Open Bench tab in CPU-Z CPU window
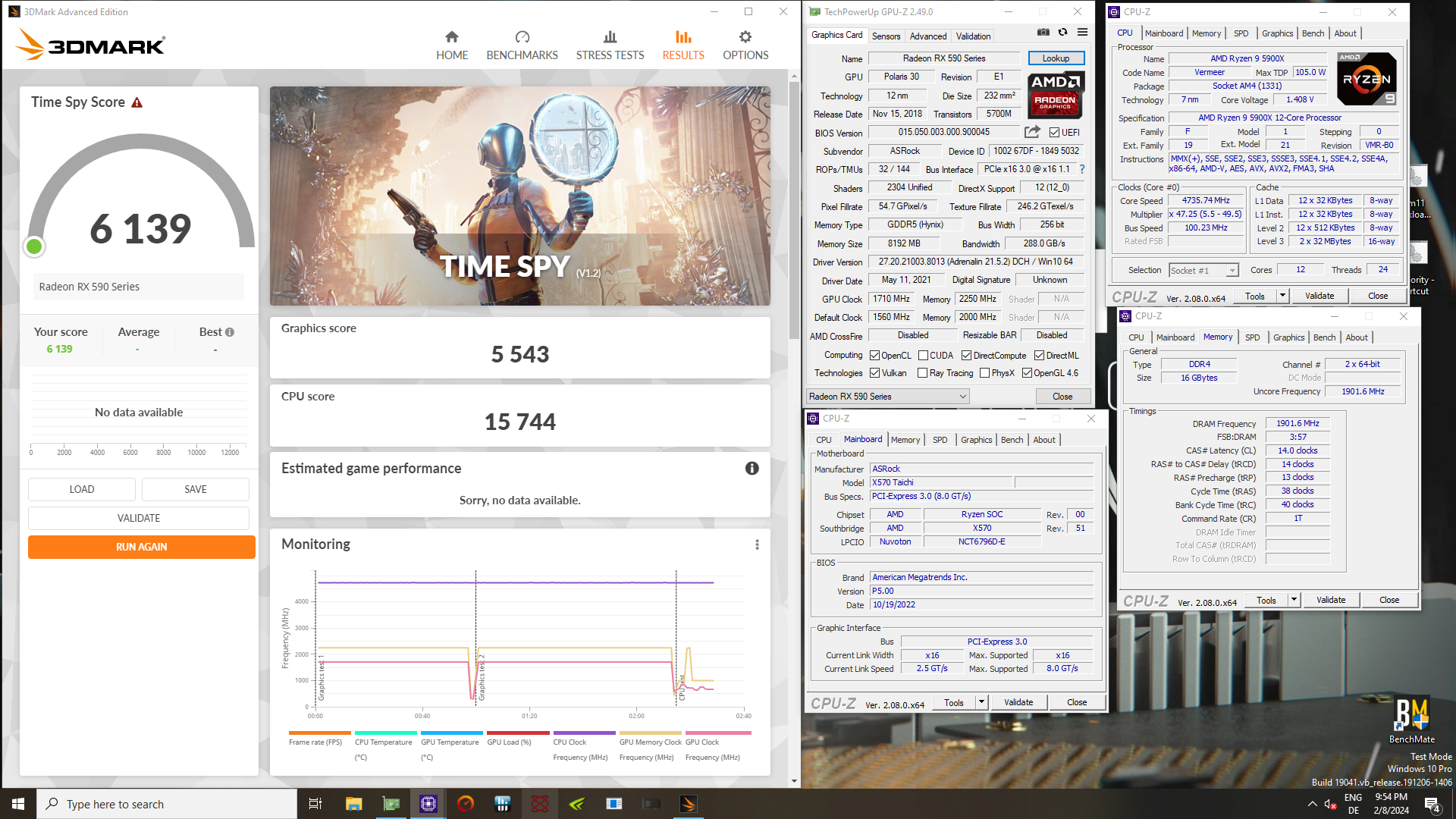The image size is (1456, 819). (x=1313, y=33)
